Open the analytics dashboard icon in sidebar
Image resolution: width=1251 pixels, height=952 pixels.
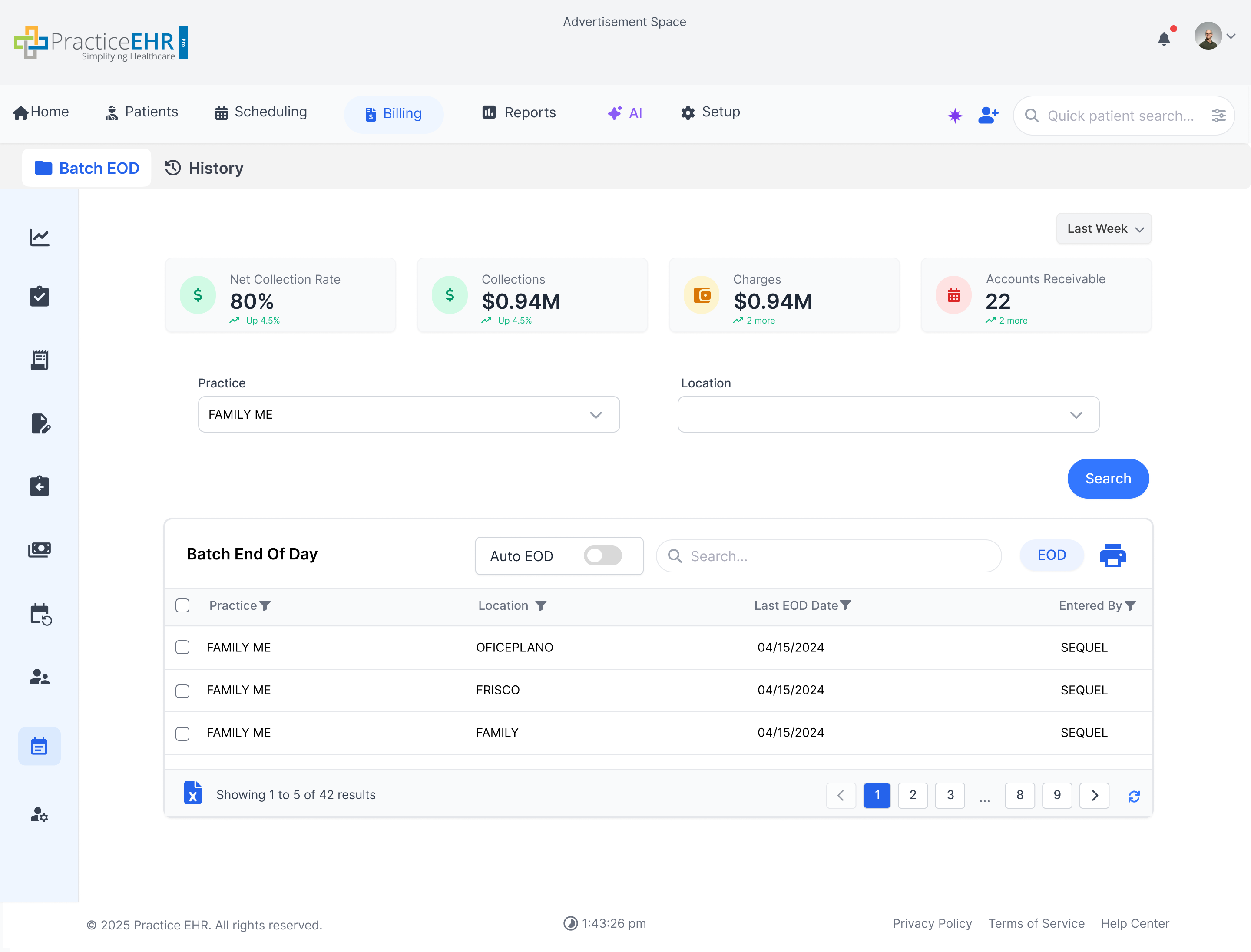click(x=39, y=238)
